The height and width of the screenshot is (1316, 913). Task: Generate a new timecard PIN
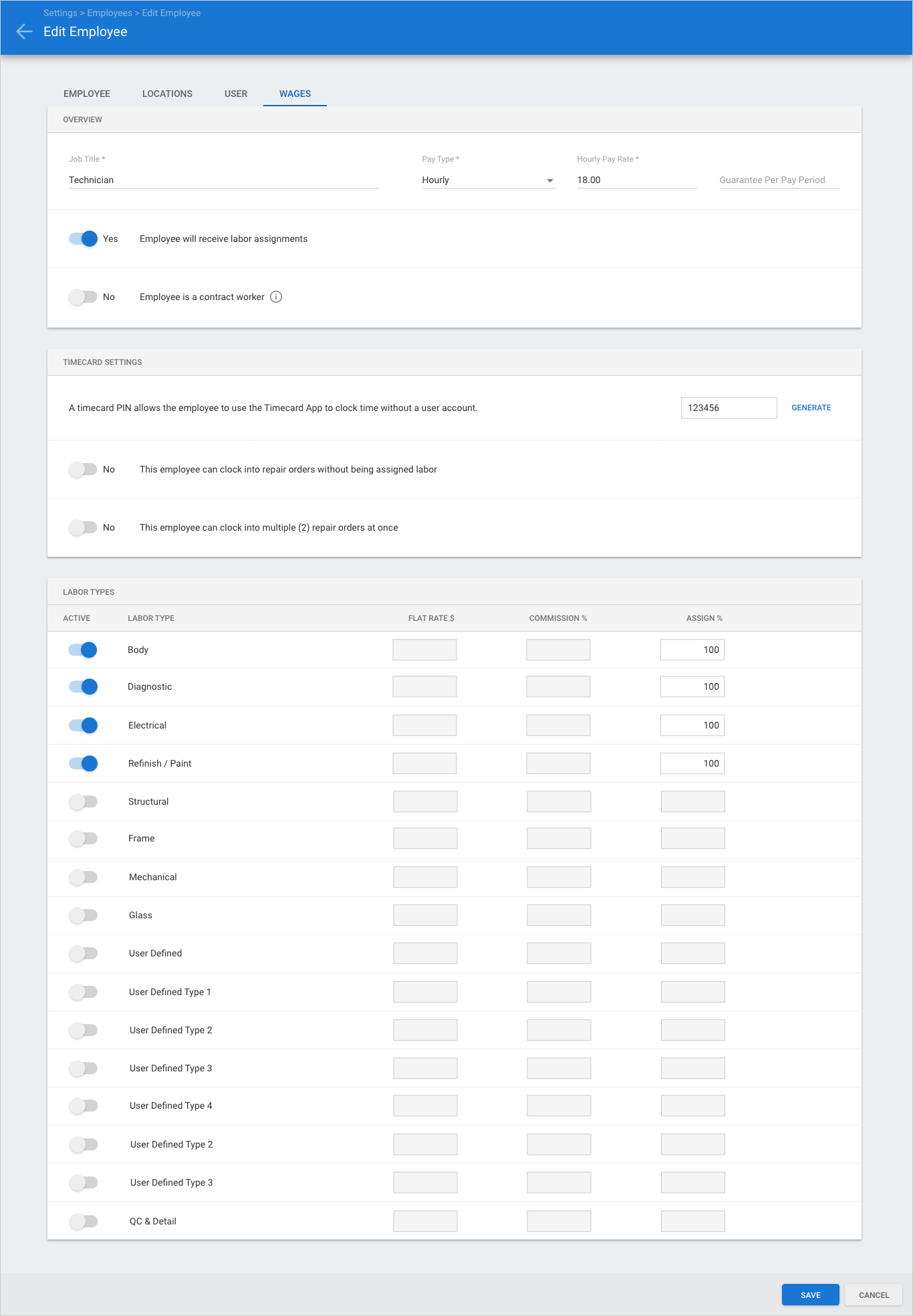pyautogui.click(x=811, y=408)
